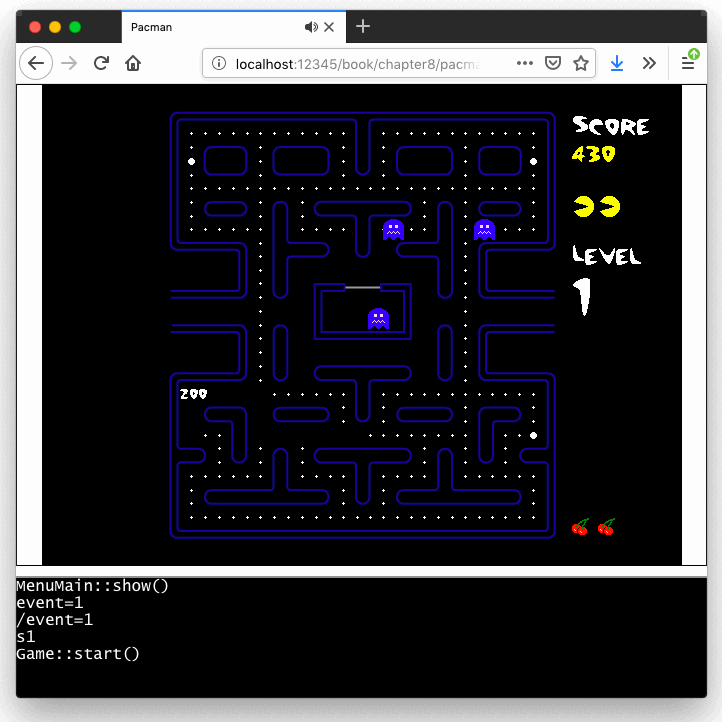Open the browser home page
This screenshot has height=722, width=722.
click(133, 63)
